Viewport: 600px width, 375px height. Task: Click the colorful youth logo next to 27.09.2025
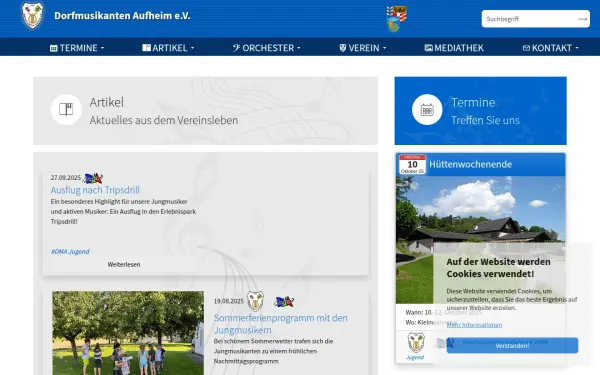pyautogui.click(x=93, y=178)
